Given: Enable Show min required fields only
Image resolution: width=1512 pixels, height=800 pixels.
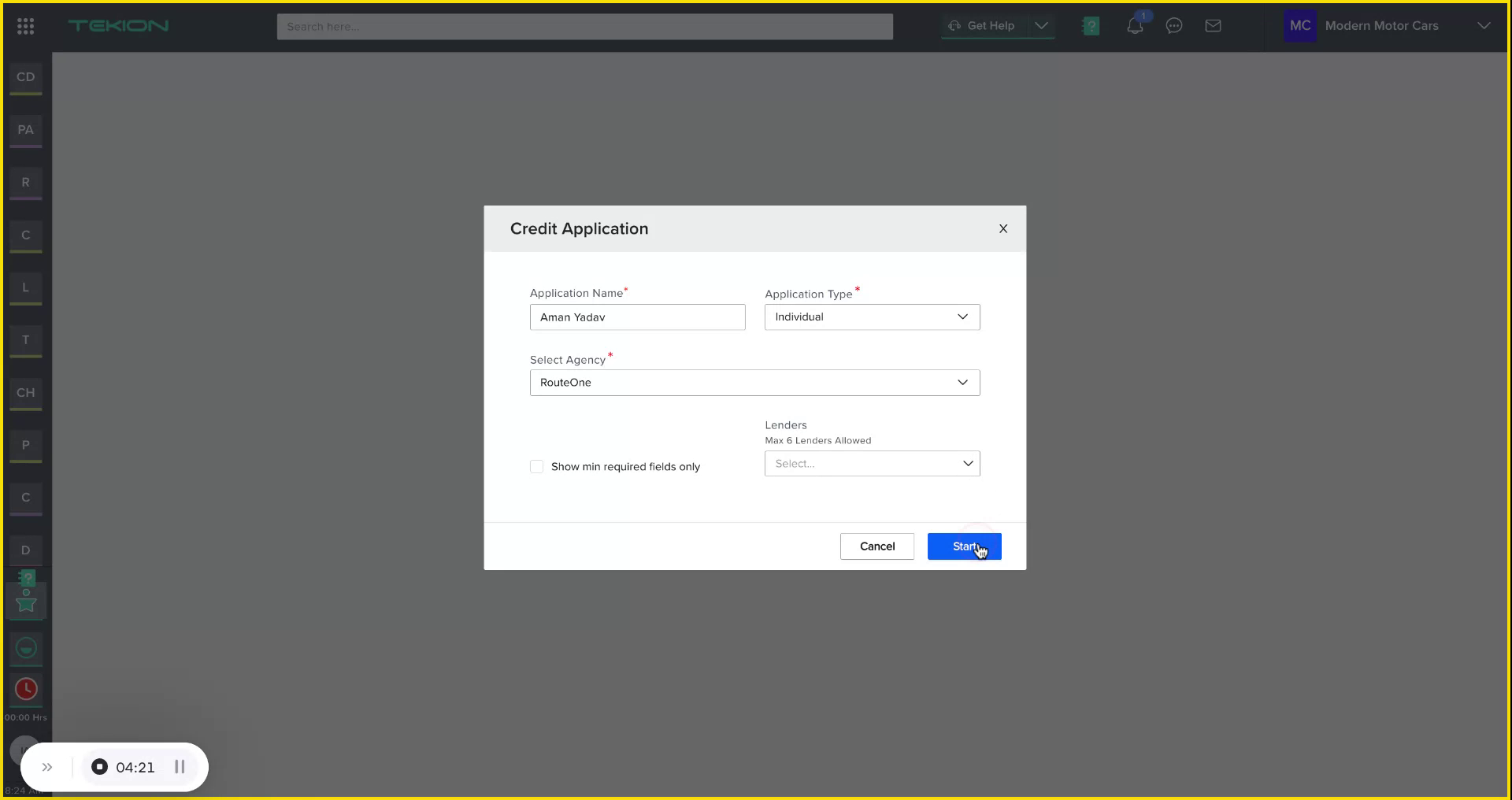Looking at the screenshot, I should point(536,466).
